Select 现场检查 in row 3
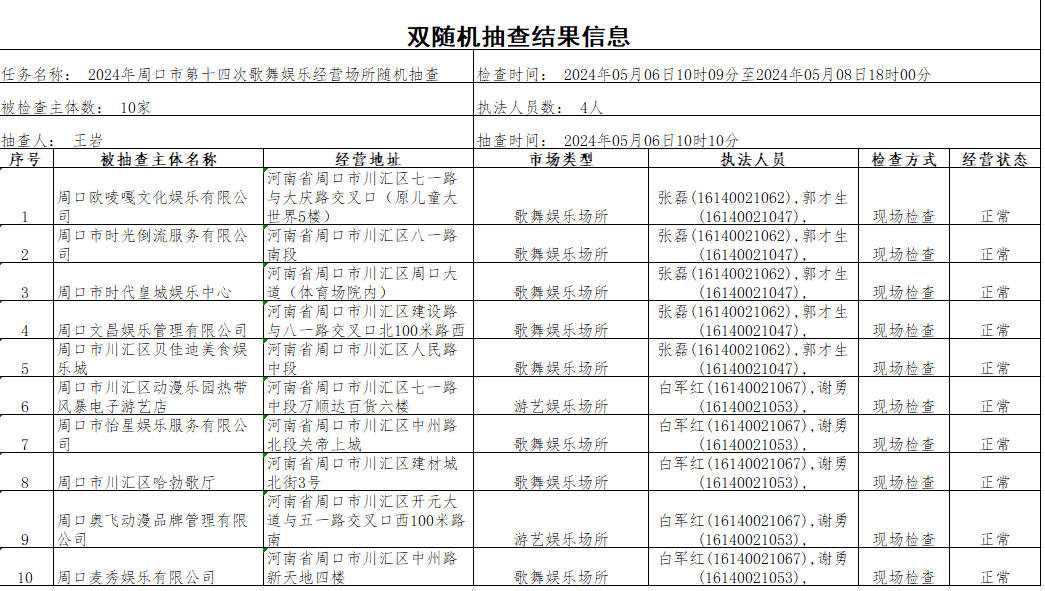 pyautogui.click(x=904, y=282)
